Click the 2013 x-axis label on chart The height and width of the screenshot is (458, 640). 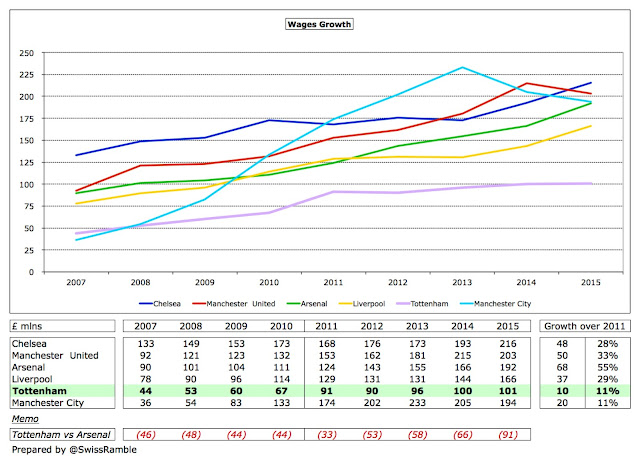[x=462, y=282]
